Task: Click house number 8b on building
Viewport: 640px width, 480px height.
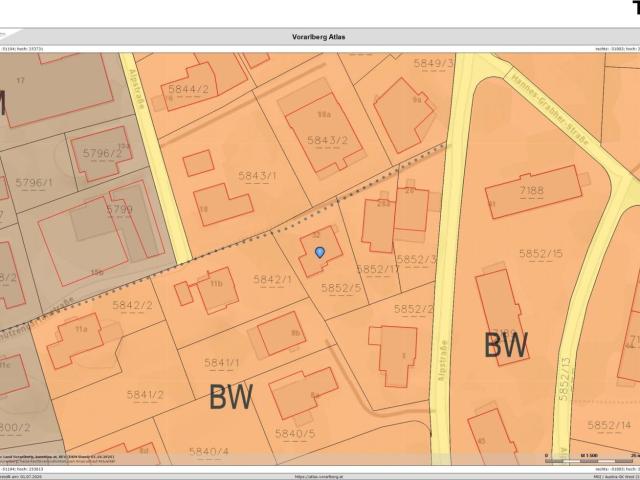Action: click(295, 333)
